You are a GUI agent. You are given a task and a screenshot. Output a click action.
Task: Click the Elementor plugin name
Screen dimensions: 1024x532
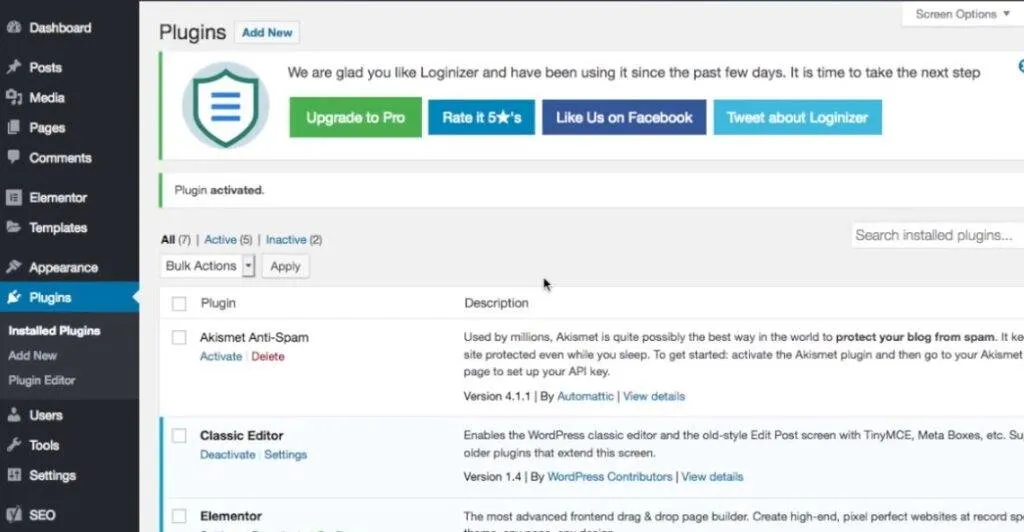[231, 516]
